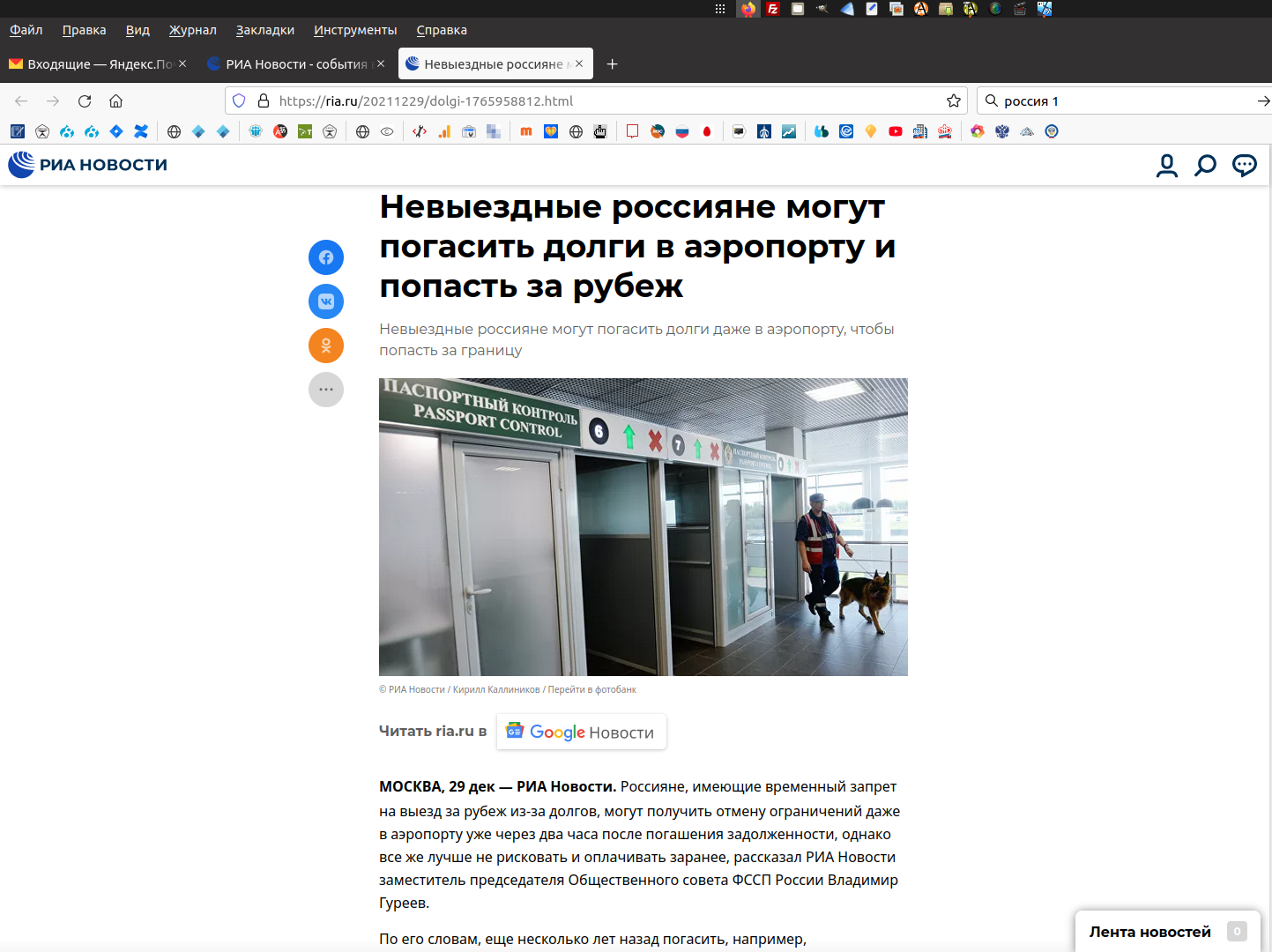Click the Google Новости button

coord(582,732)
